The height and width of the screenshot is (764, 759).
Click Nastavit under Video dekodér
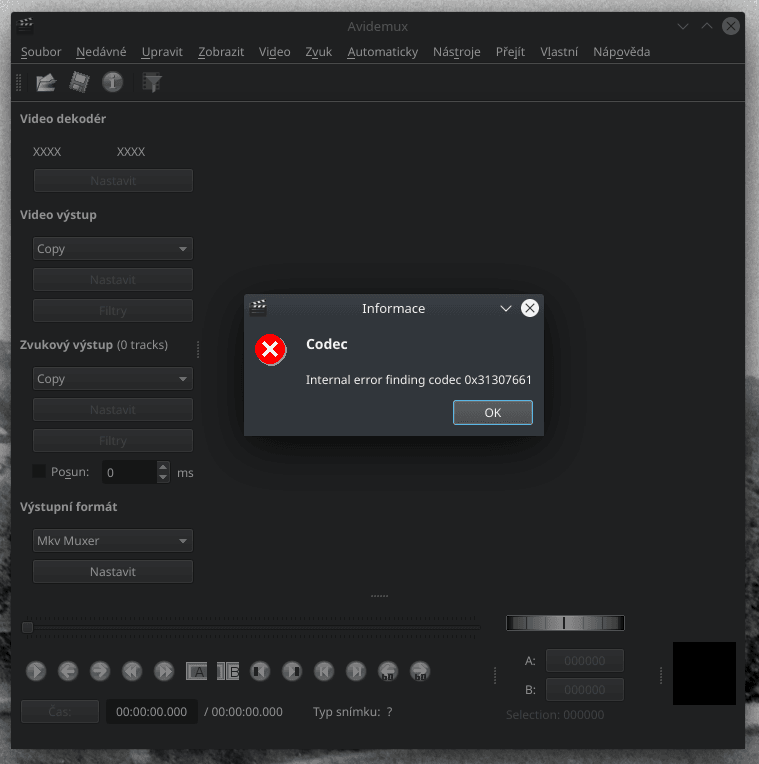[x=113, y=180]
